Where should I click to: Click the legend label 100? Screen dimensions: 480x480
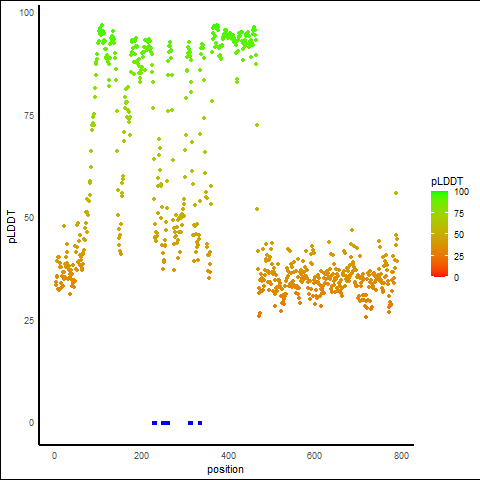click(461, 192)
